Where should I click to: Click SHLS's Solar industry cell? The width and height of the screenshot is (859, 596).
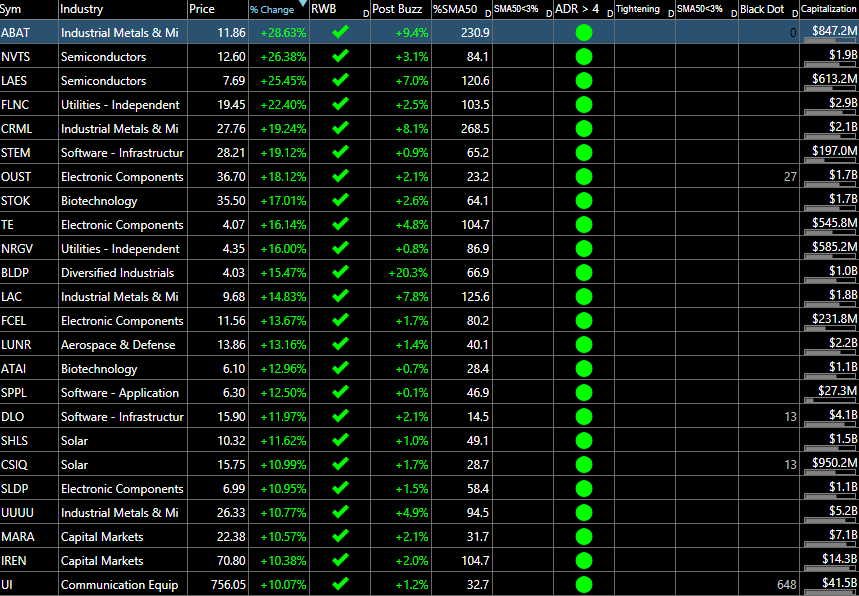(x=123, y=441)
